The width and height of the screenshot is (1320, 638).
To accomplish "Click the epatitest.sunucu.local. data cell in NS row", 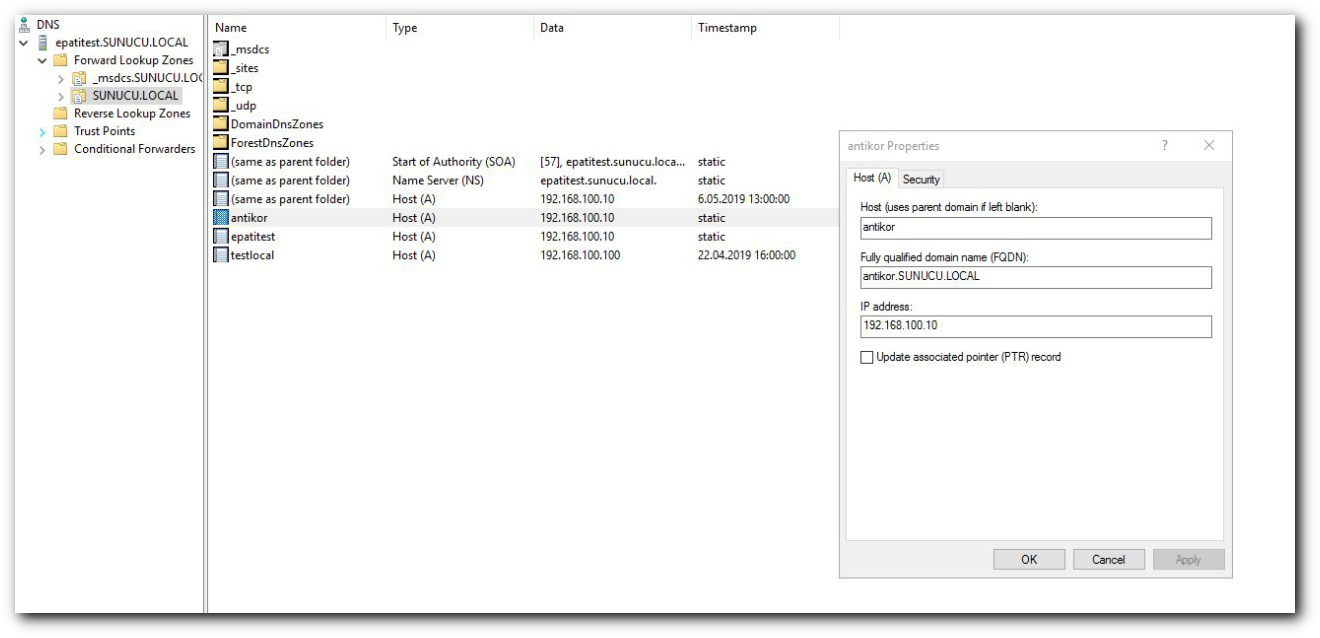I will point(598,181).
